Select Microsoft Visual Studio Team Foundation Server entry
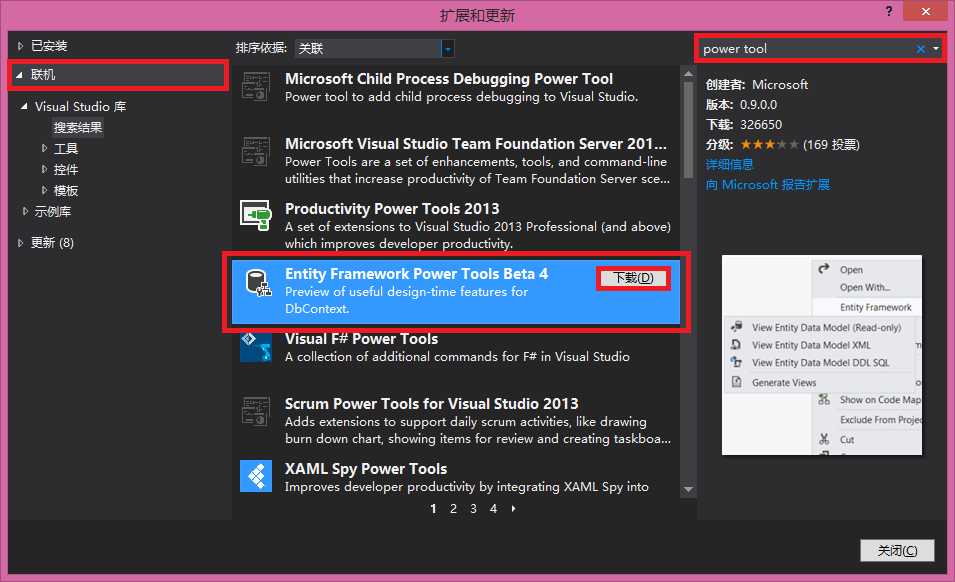The image size is (955, 582). (x=476, y=144)
